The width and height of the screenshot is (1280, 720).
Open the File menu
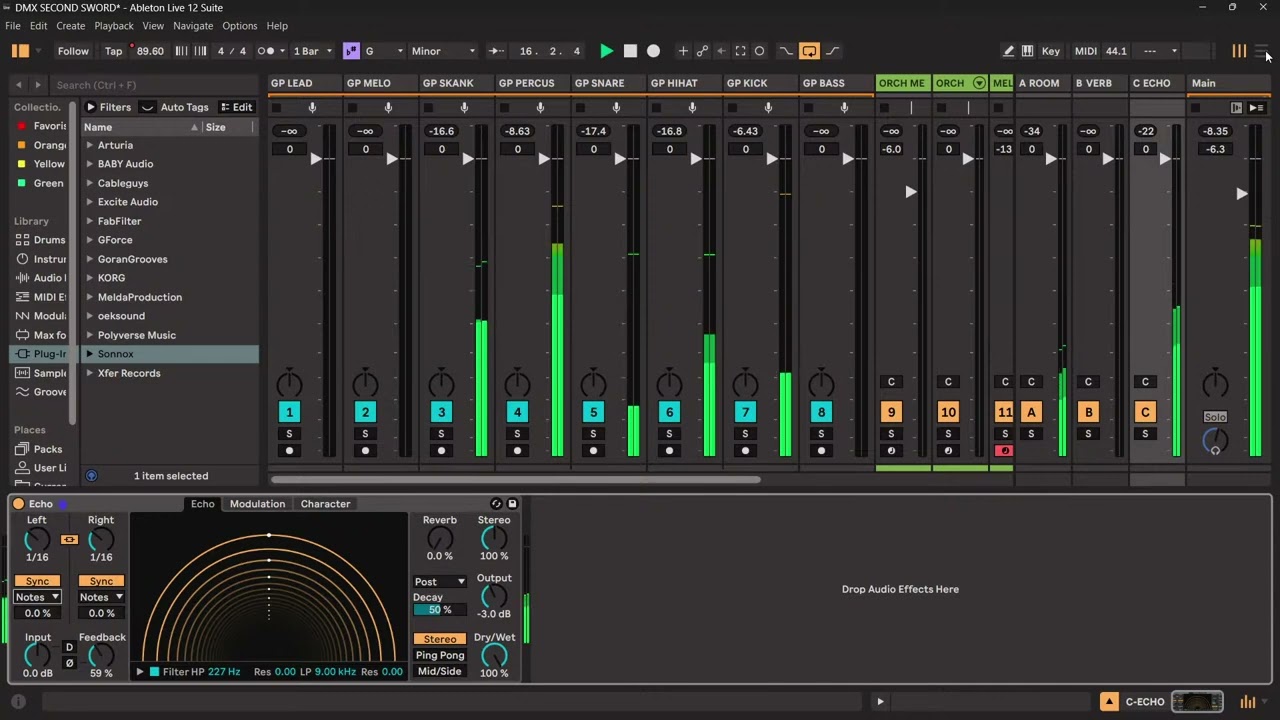(13, 26)
